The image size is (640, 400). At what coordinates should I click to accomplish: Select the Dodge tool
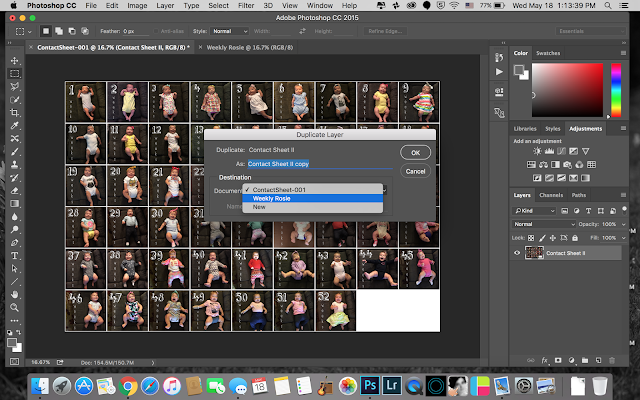point(15,229)
